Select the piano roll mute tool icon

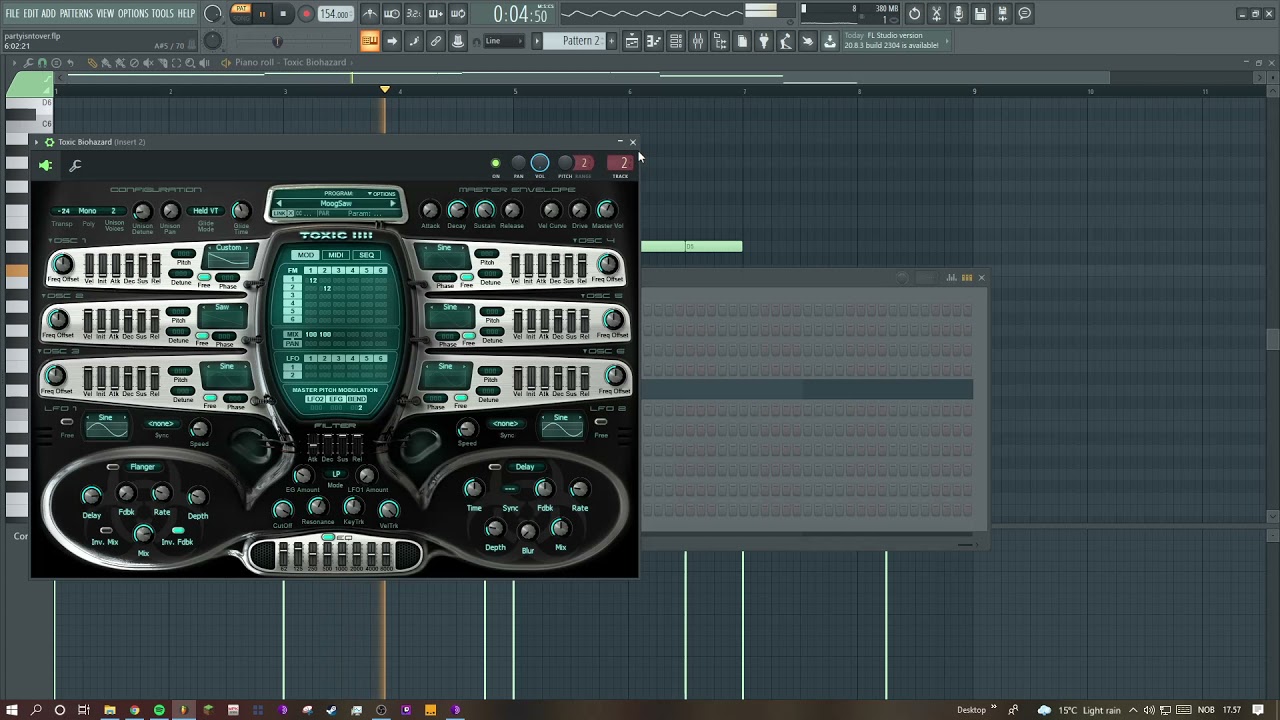(x=148, y=63)
